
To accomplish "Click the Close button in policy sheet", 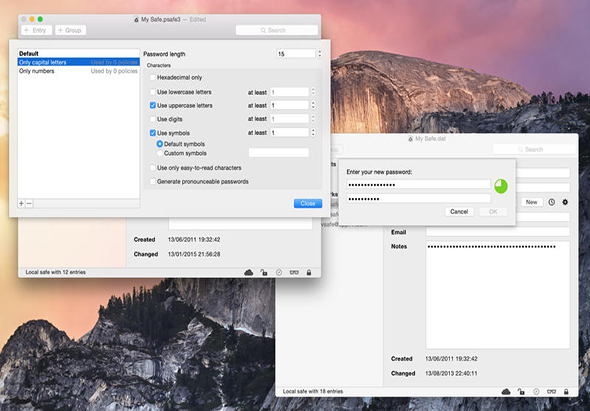I will (308, 203).
